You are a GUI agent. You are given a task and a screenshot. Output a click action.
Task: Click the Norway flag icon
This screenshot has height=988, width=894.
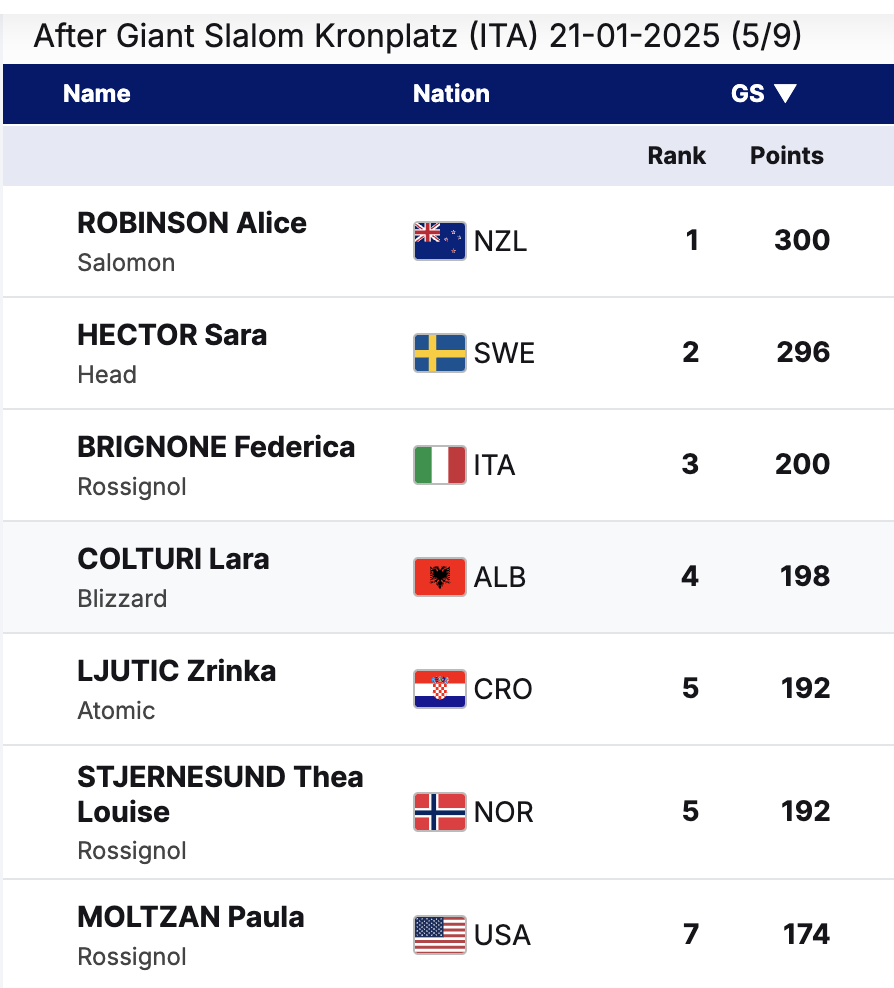(x=439, y=811)
